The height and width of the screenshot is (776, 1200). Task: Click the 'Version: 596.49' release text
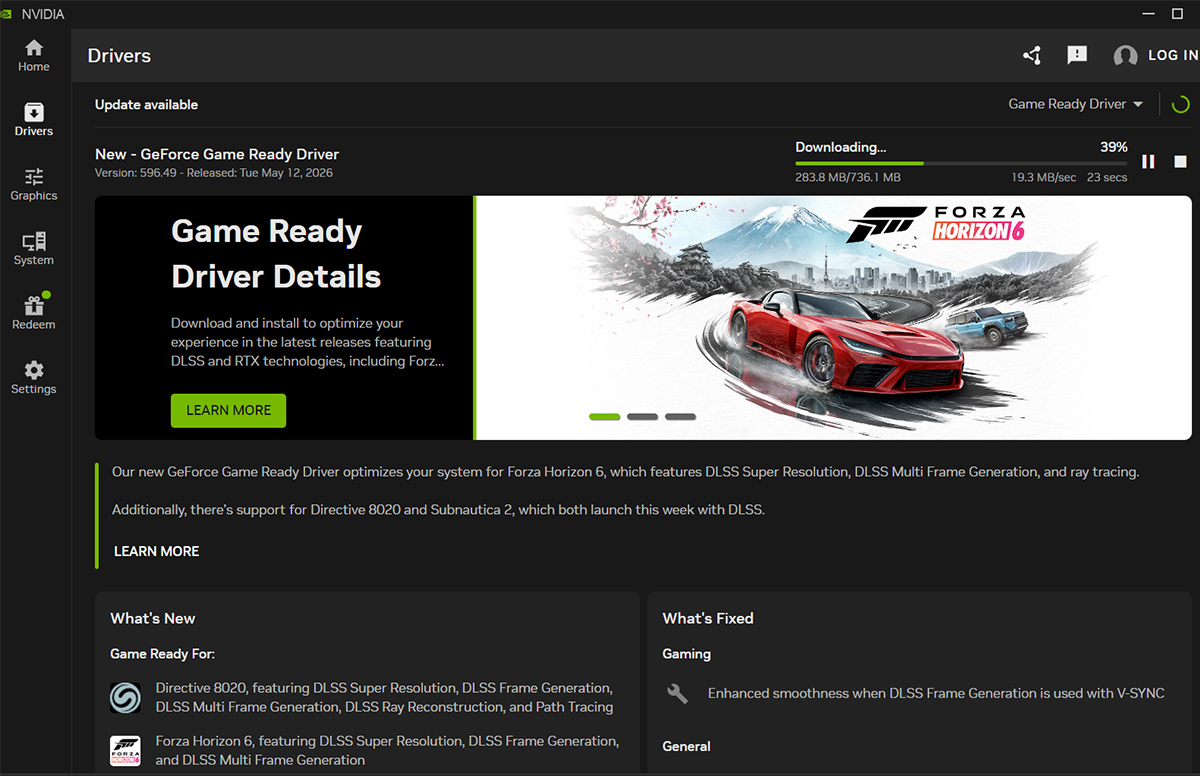click(214, 173)
